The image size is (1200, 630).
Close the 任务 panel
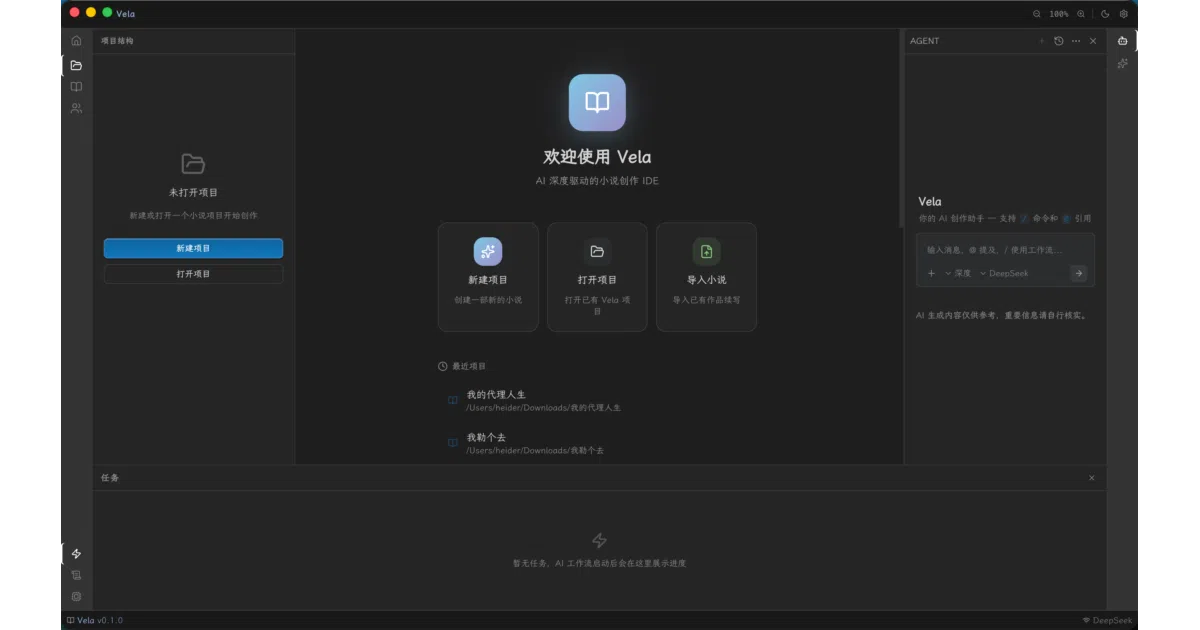coord(1092,478)
